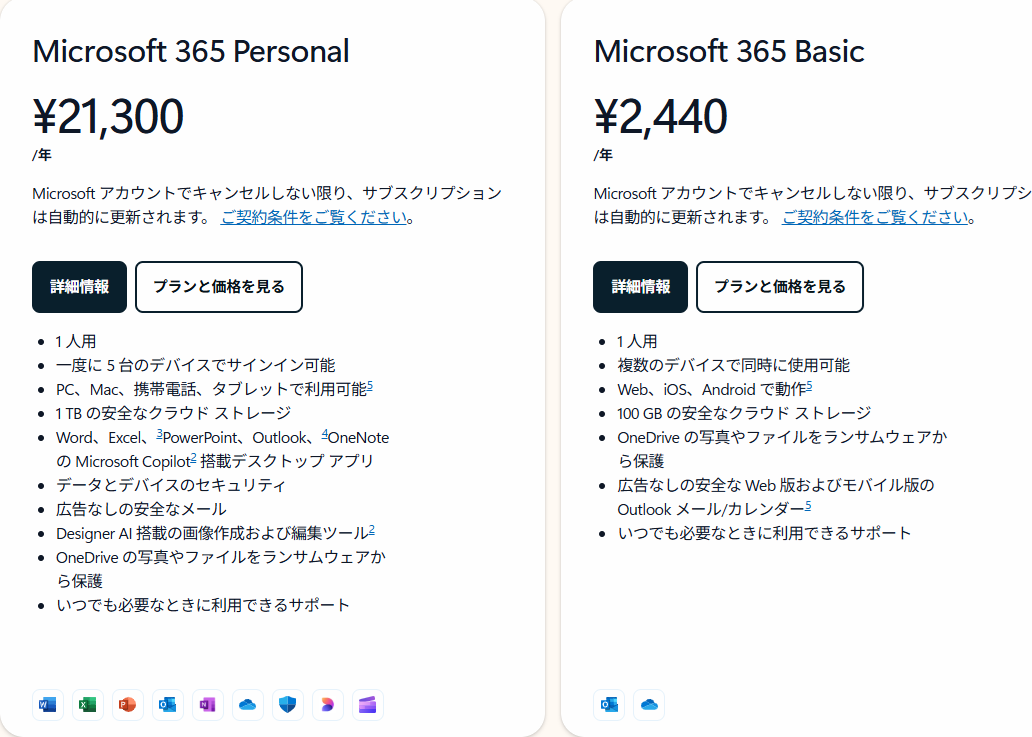Viewport: 1032px width, 737px height.
Task: Select プランと価格を見る under Basic plan
Action: coord(780,287)
